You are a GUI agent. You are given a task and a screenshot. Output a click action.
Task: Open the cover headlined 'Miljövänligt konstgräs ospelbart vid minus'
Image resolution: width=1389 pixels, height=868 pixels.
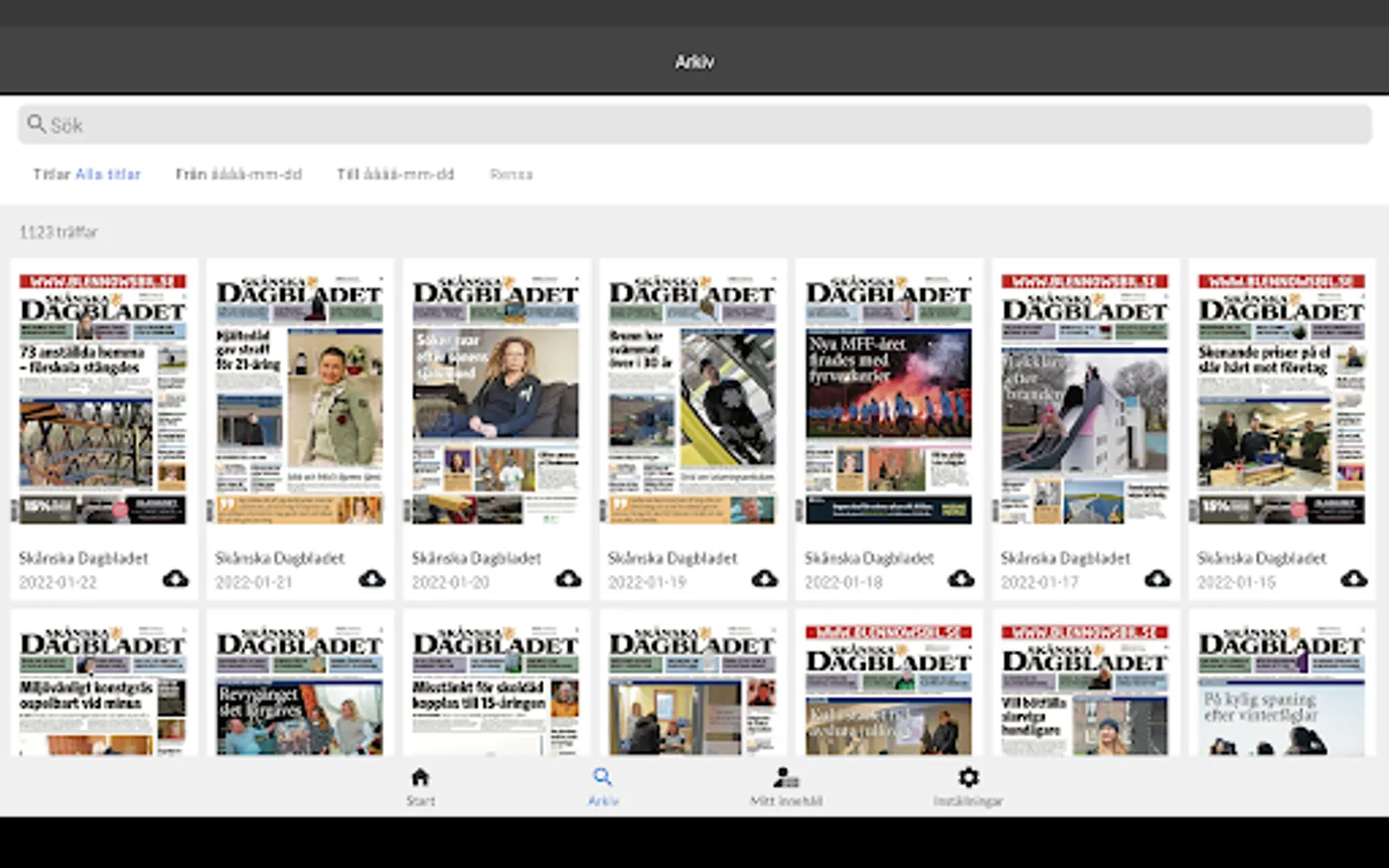tap(103, 689)
